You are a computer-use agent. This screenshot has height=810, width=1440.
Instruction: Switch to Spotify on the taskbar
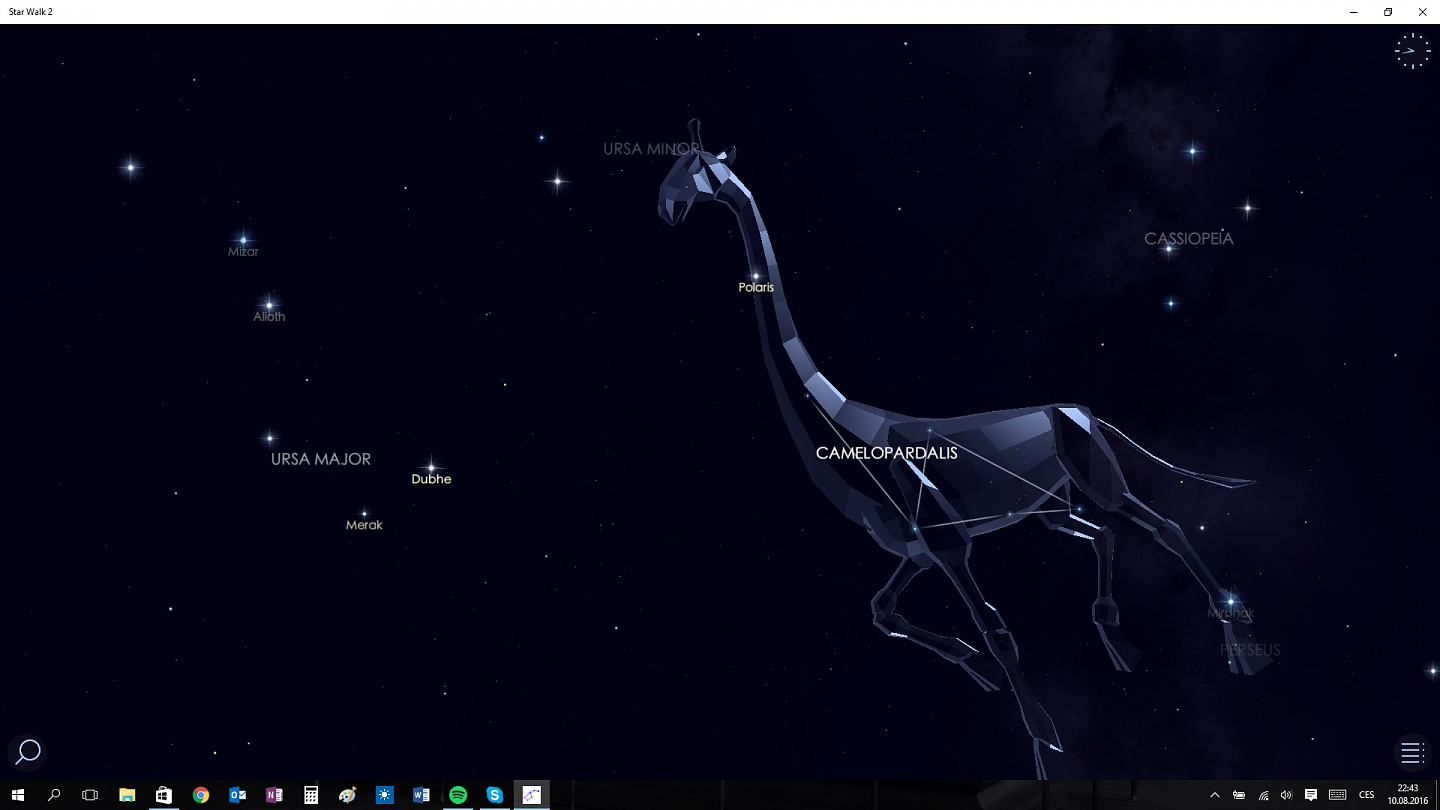click(458, 795)
